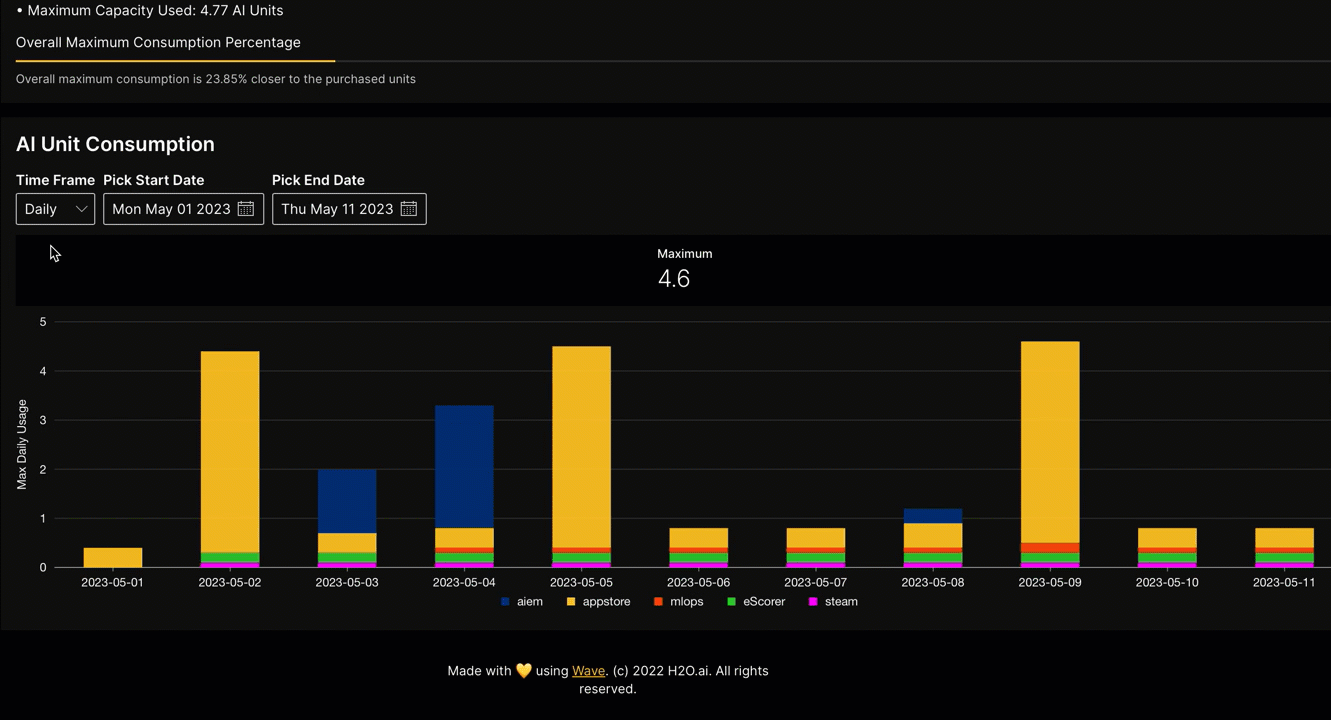Open the Pick Start Date picker

[x=171, y=209]
